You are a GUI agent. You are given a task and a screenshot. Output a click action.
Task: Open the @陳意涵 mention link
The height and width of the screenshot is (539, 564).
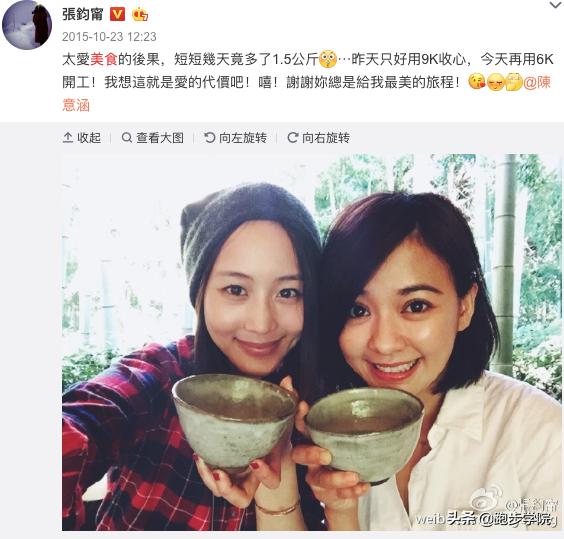coord(537,82)
